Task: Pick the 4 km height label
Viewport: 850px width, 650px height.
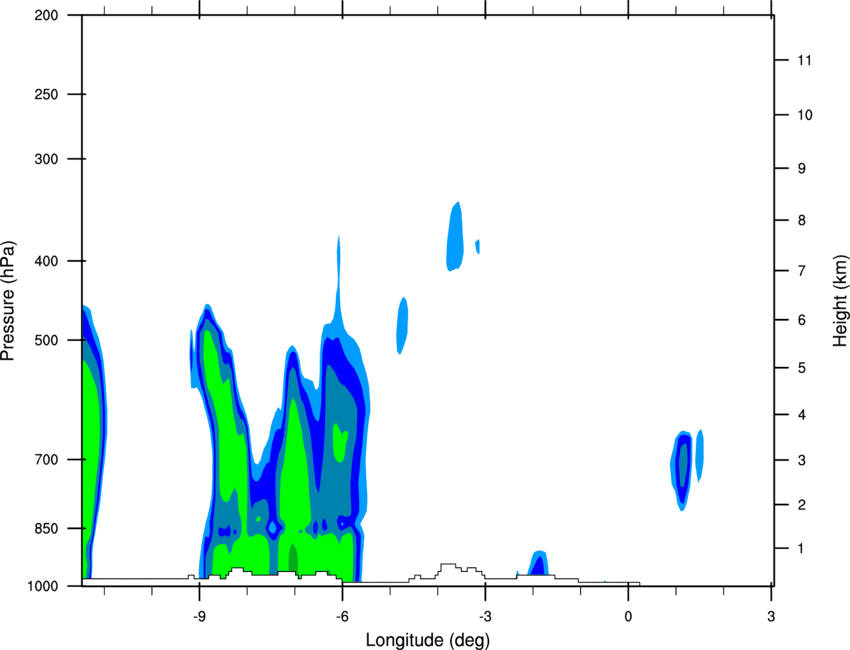Action: (801, 415)
